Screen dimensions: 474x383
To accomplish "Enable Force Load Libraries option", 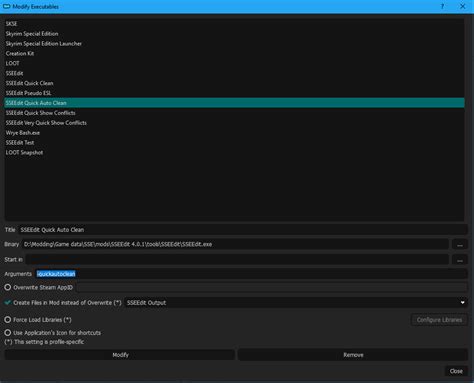I will point(8,320).
